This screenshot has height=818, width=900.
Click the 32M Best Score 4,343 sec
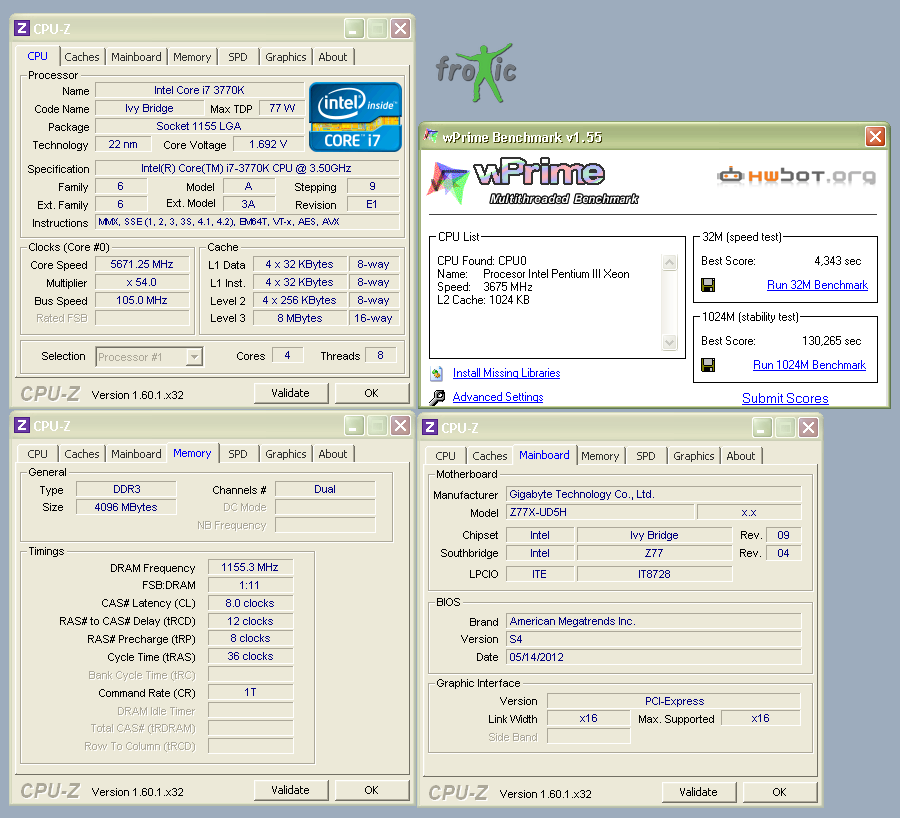pyautogui.click(x=837, y=261)
